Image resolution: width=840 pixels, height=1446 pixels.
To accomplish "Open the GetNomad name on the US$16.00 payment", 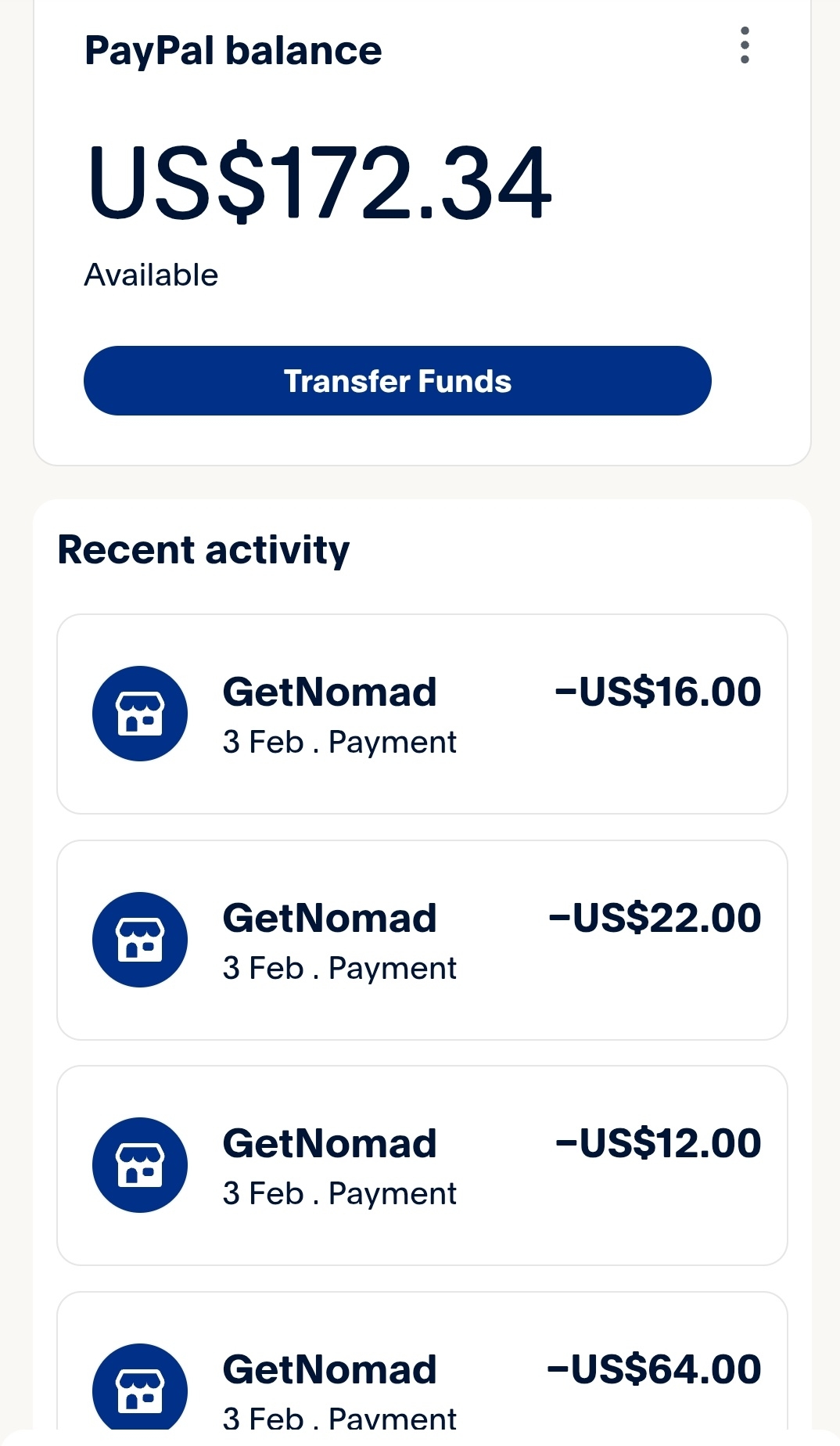I will [x=329, y=692].
